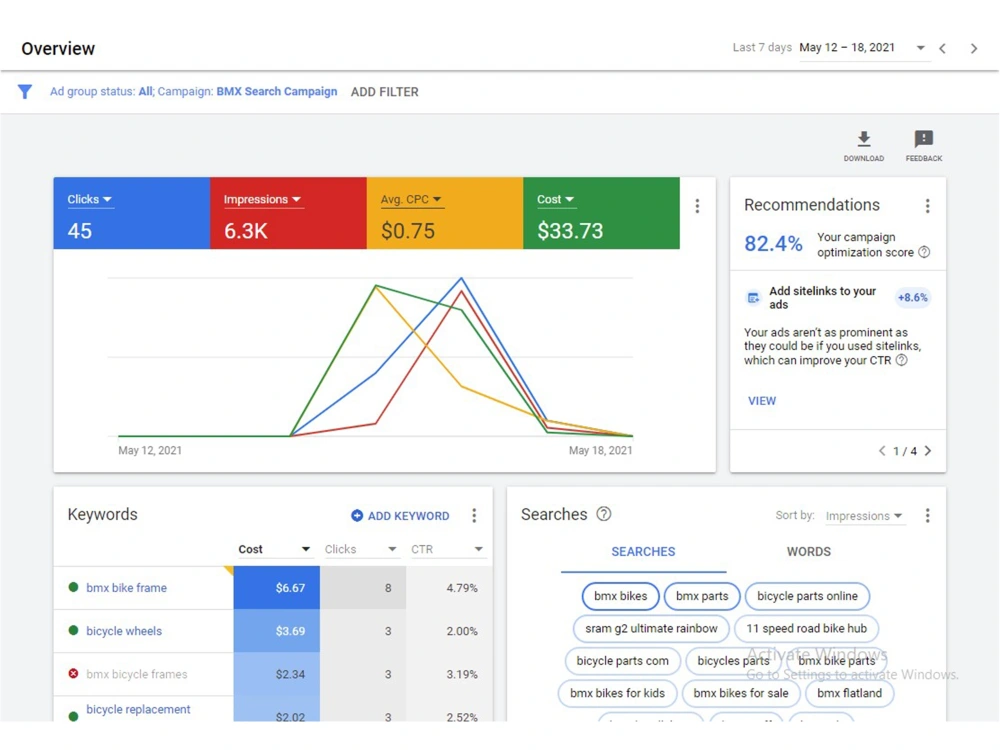Select bmx bike parts search chip
1000x750 pixels.
click(837, 661)
